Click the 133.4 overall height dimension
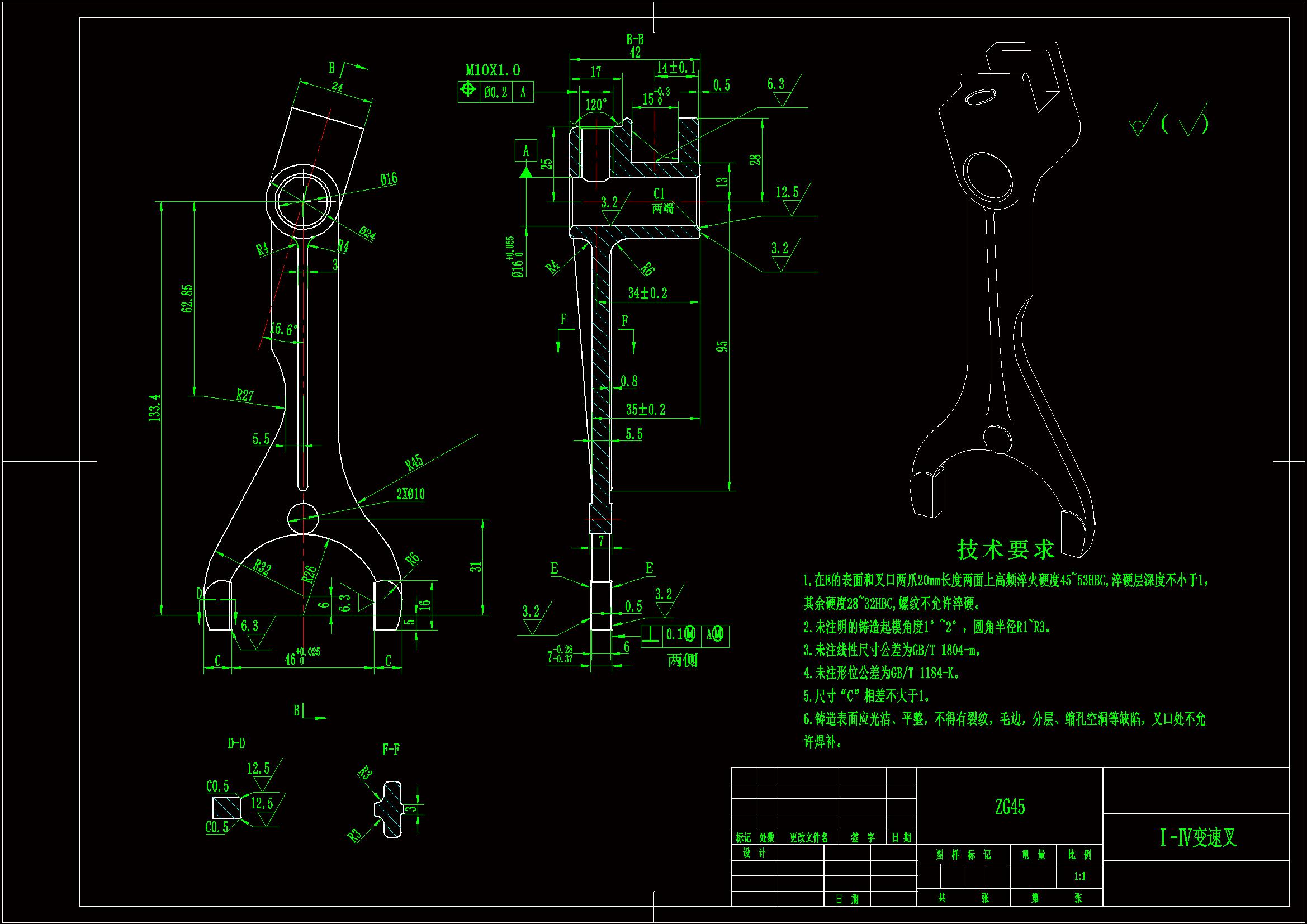 (x=155, y=407)
